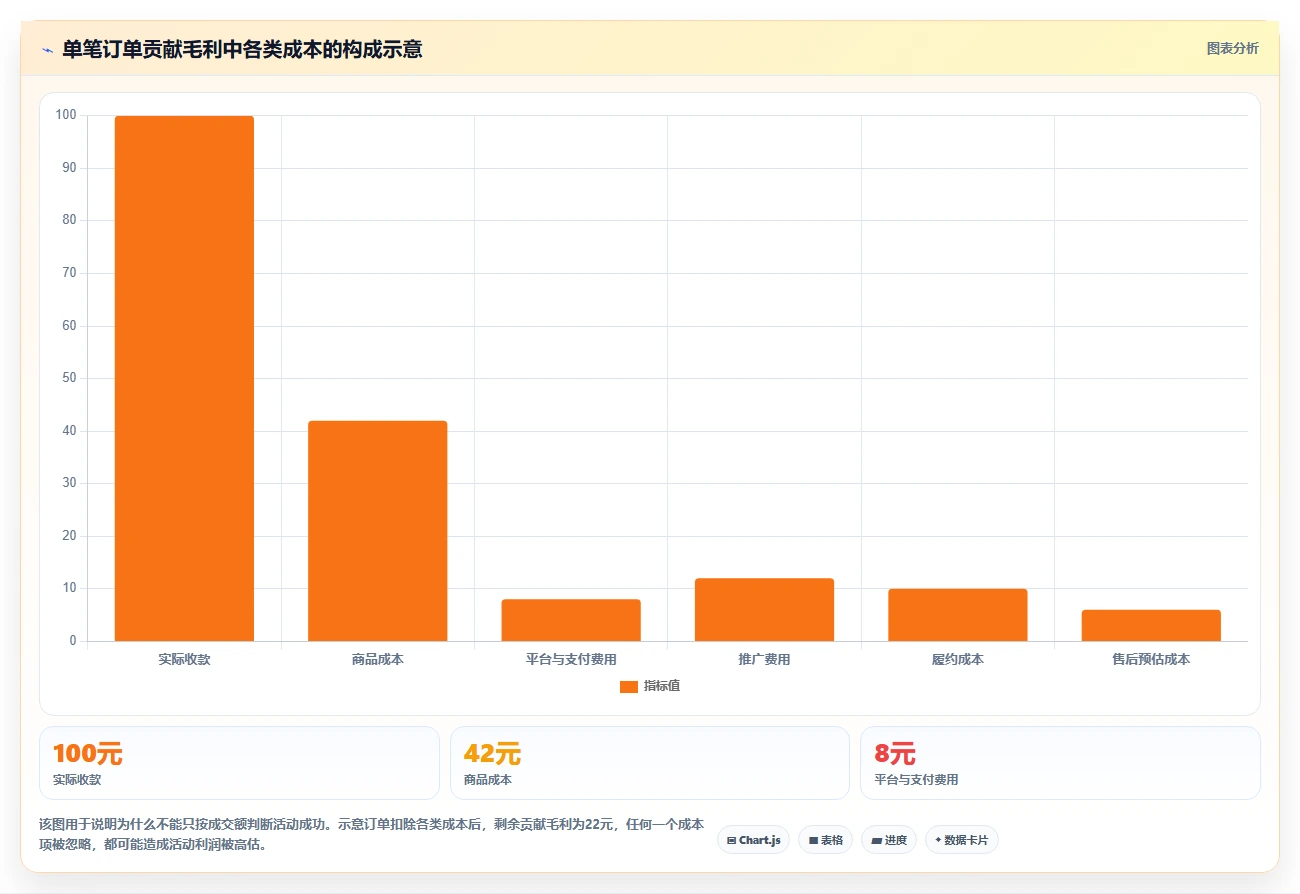Click the 实际收款 bar in chart
The height and width of the screenshot is (894, 1300).
(184, 378)
